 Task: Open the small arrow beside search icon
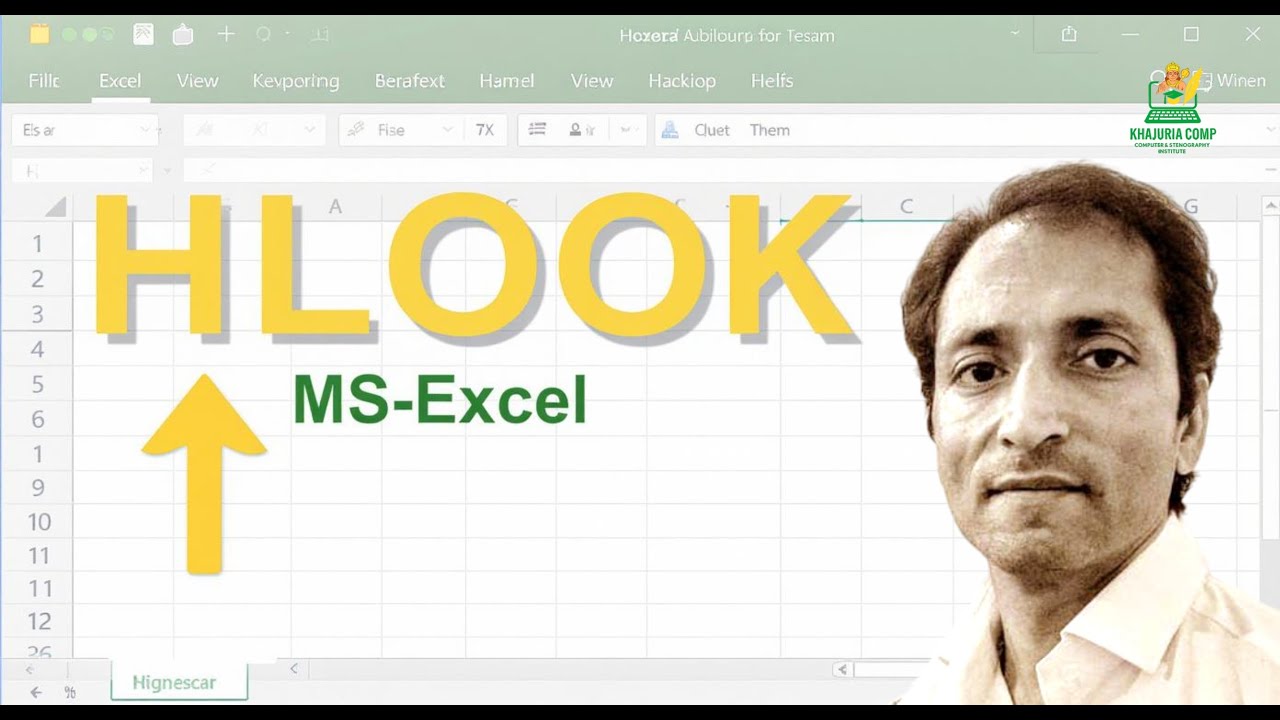tap(288, 35)
